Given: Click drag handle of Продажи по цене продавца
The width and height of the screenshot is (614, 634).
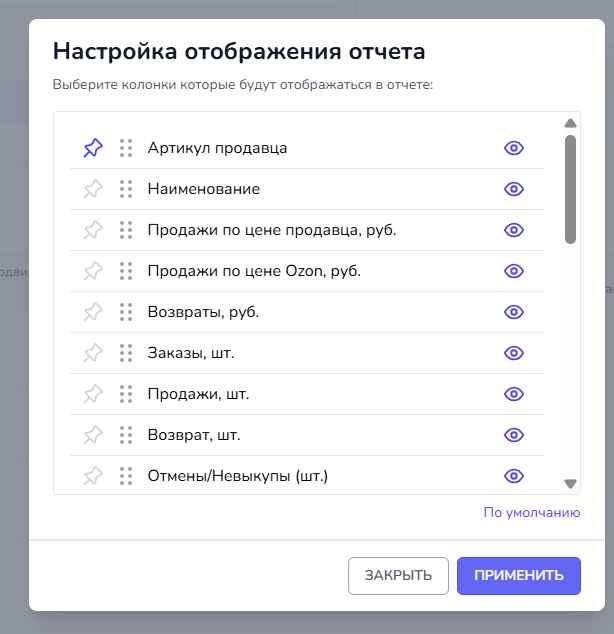Looking at the screenshot, I should click(126, 230).
